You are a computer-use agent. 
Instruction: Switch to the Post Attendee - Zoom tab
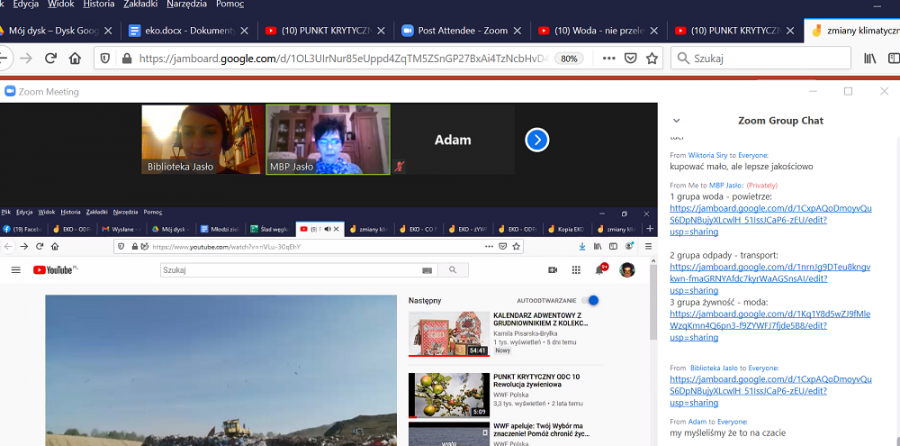[x=462, y=31]
